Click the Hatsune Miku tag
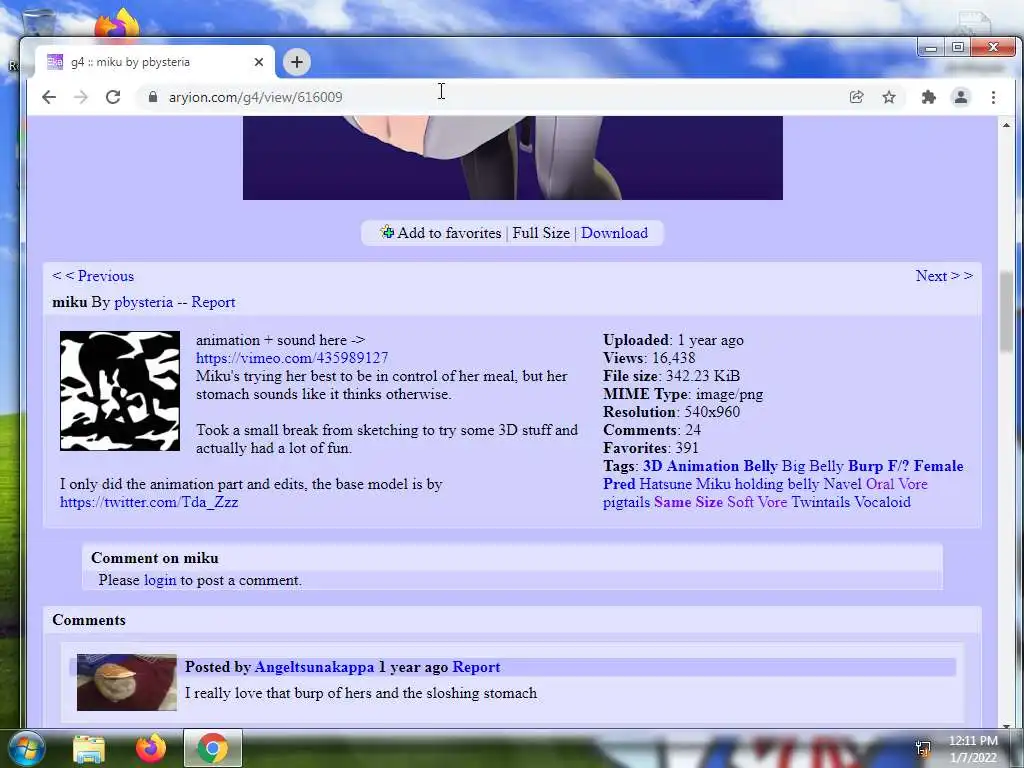Image resolution: width=1024 pixels, height=768 pixels. (685, 485)
